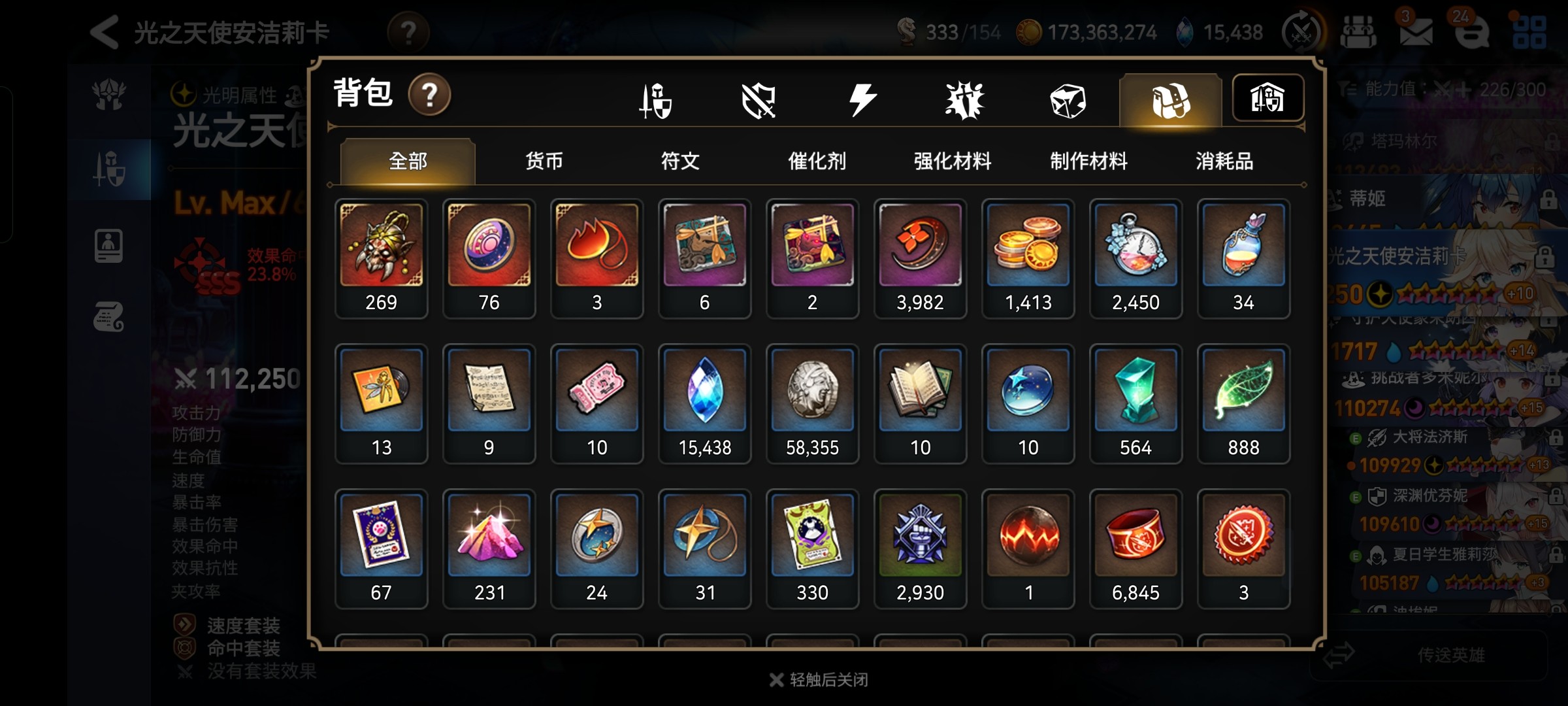This screenshot has width=1568, height=706.
Task: Click the back arrow beside hero name
Action: (x=105, y=31)
